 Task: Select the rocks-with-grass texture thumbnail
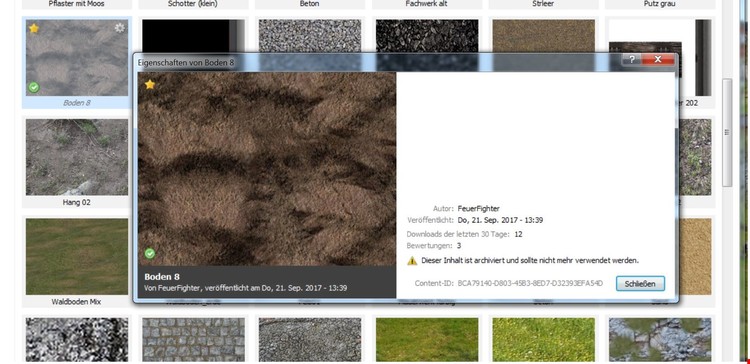pos(660,340)
